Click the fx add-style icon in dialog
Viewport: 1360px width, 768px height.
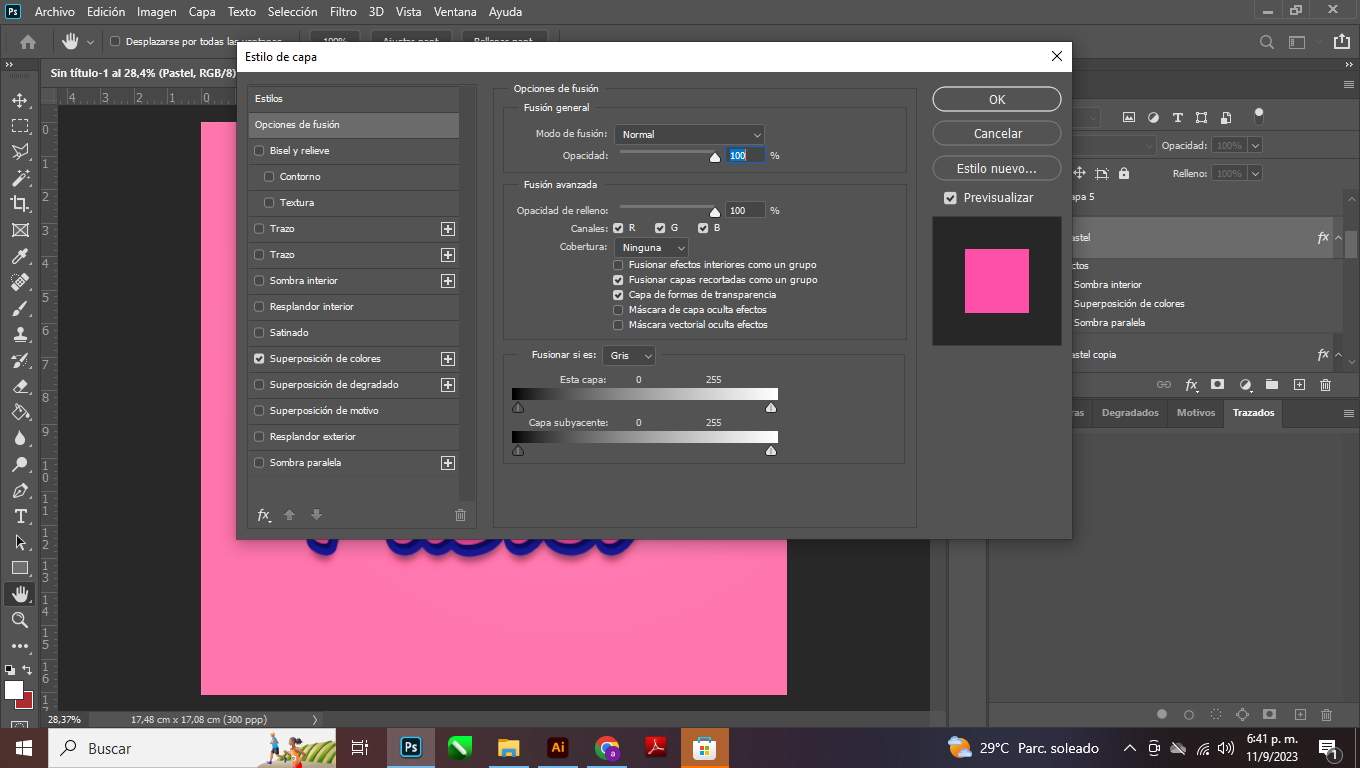click(264, 515)
